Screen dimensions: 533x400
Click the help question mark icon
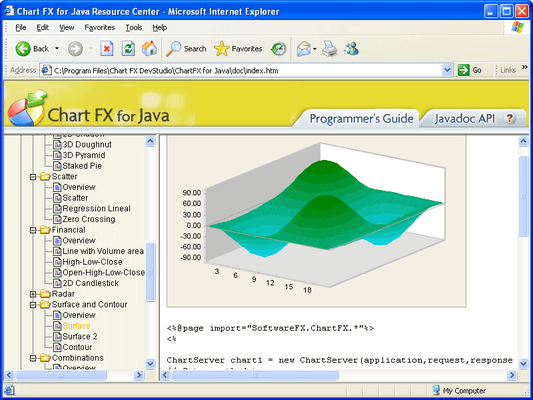click(510, 118)
